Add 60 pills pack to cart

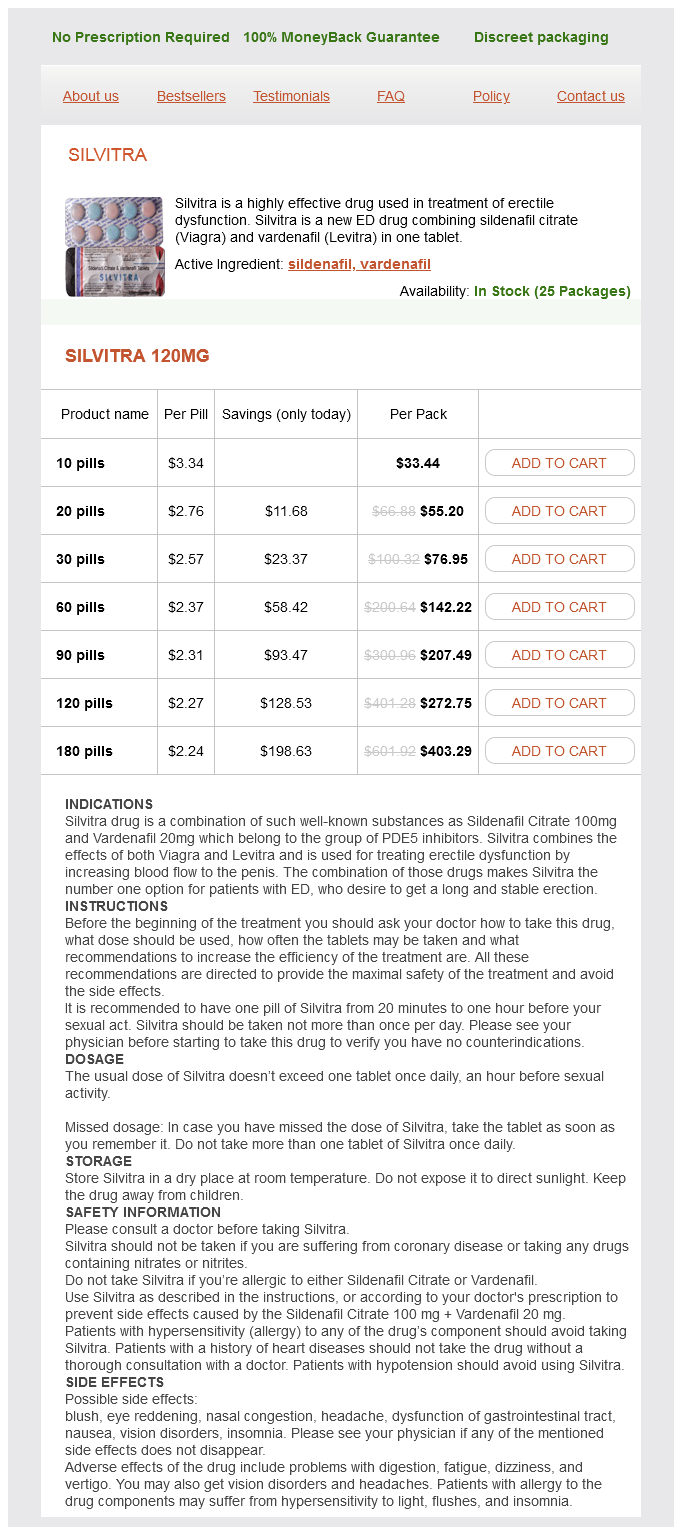(x=559, y=607)
